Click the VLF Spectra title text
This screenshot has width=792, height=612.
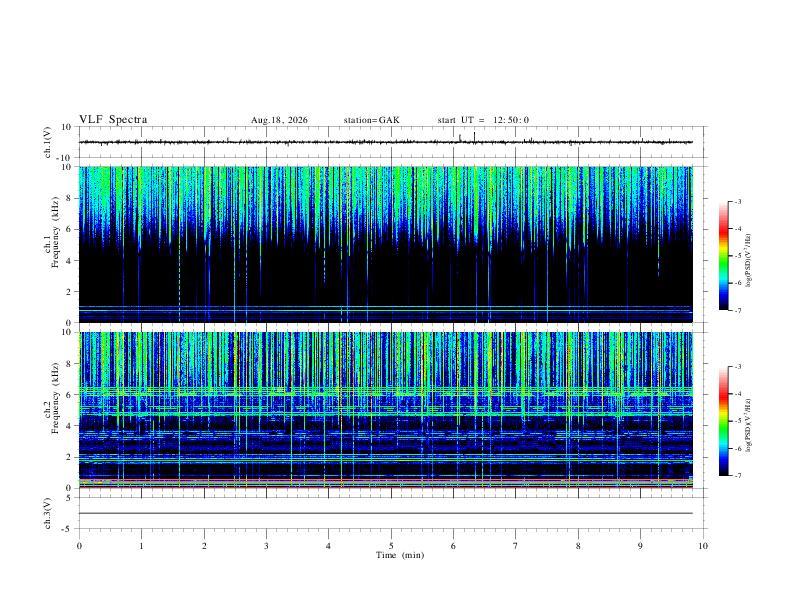(x=113, y=120)
